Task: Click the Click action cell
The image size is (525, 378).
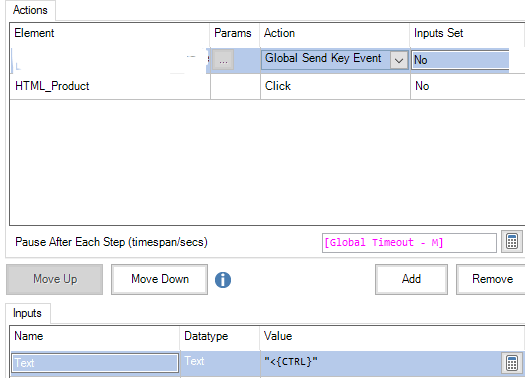Action: coord(335,86)
